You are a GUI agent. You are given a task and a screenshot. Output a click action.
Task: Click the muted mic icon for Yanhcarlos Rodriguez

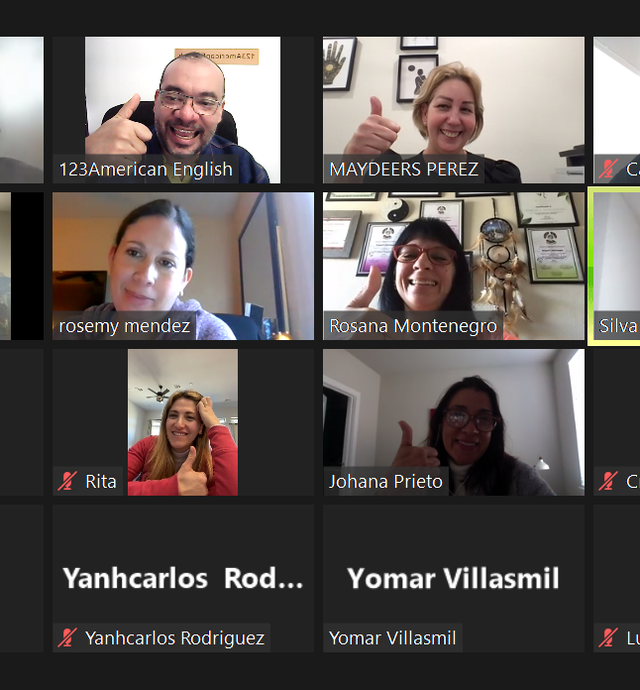67,638
